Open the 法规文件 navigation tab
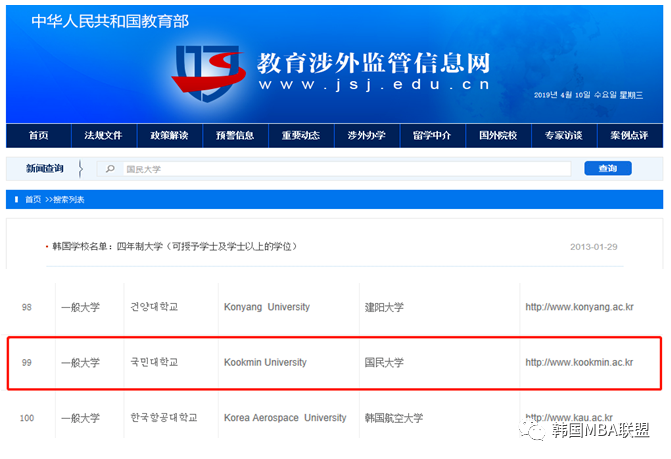This screenshot has width=671, height=459. 104,136
